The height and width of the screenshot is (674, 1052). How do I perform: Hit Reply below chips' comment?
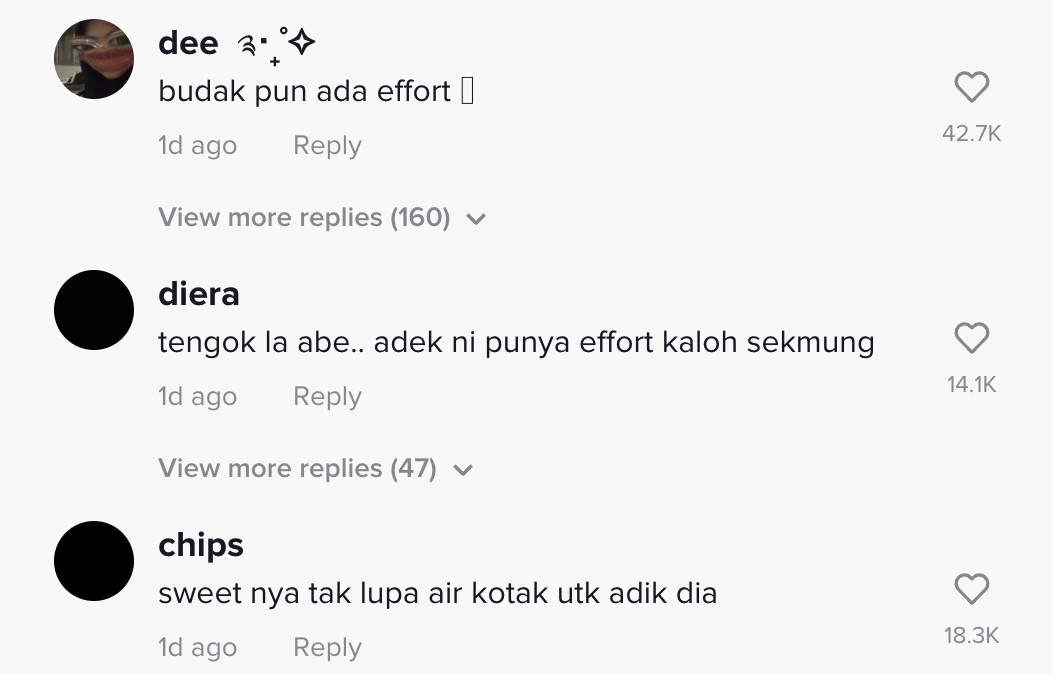coord(327,648)
